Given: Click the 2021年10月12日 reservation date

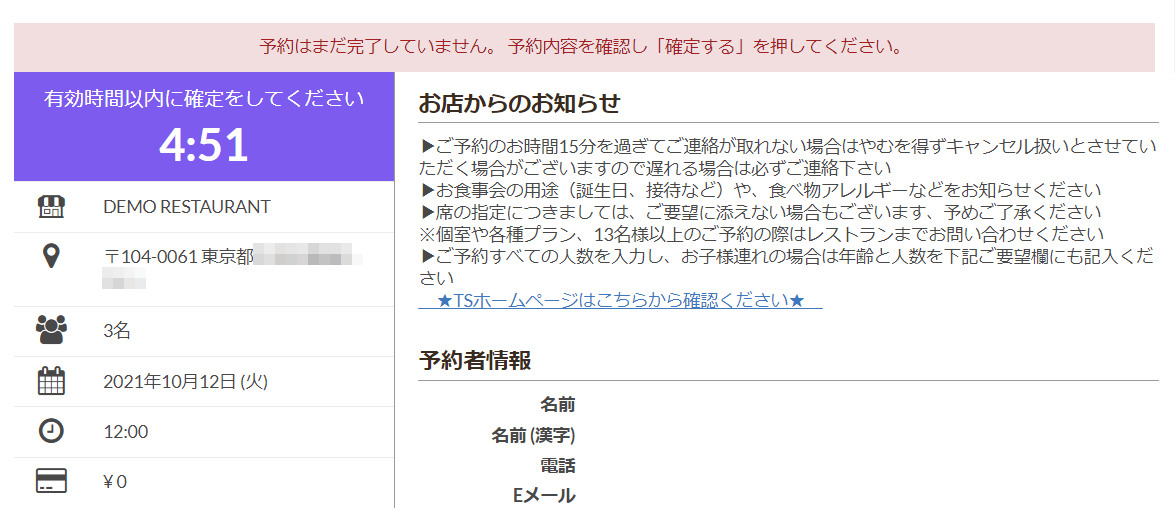Looking at the screenshot, I should tap(185, 381).
